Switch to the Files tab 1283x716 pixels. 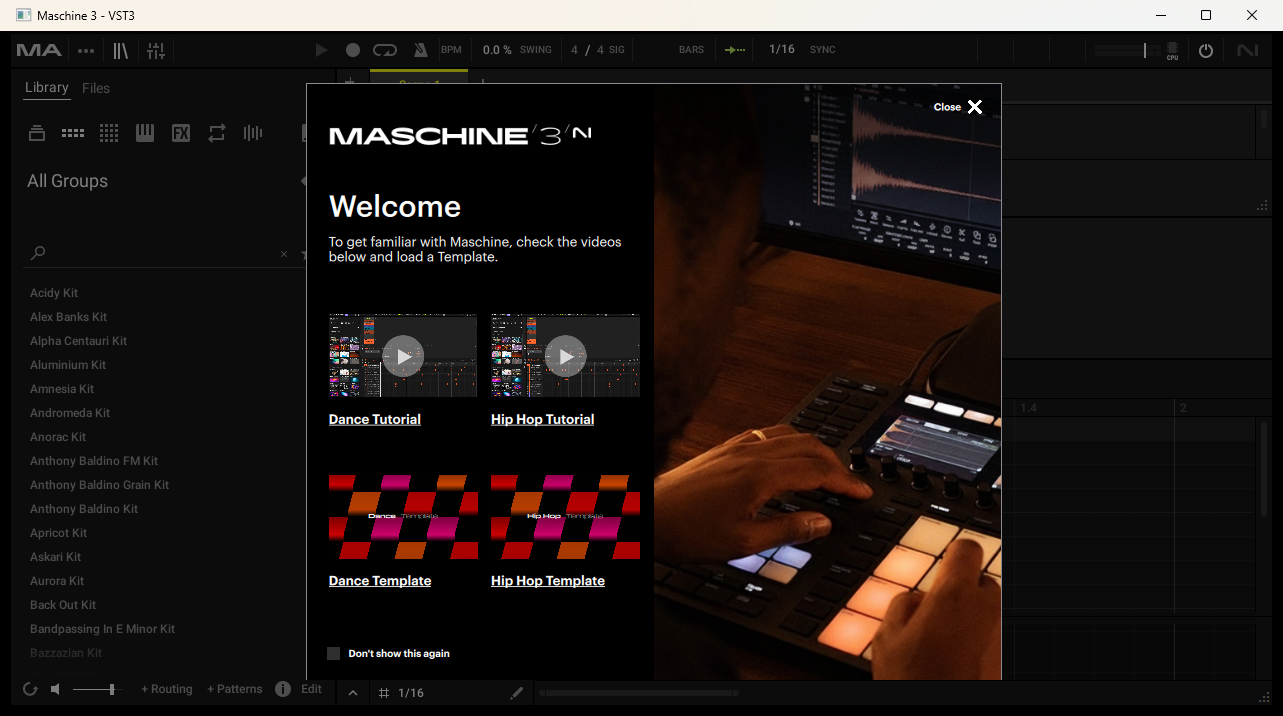click(x=96, y=88)
